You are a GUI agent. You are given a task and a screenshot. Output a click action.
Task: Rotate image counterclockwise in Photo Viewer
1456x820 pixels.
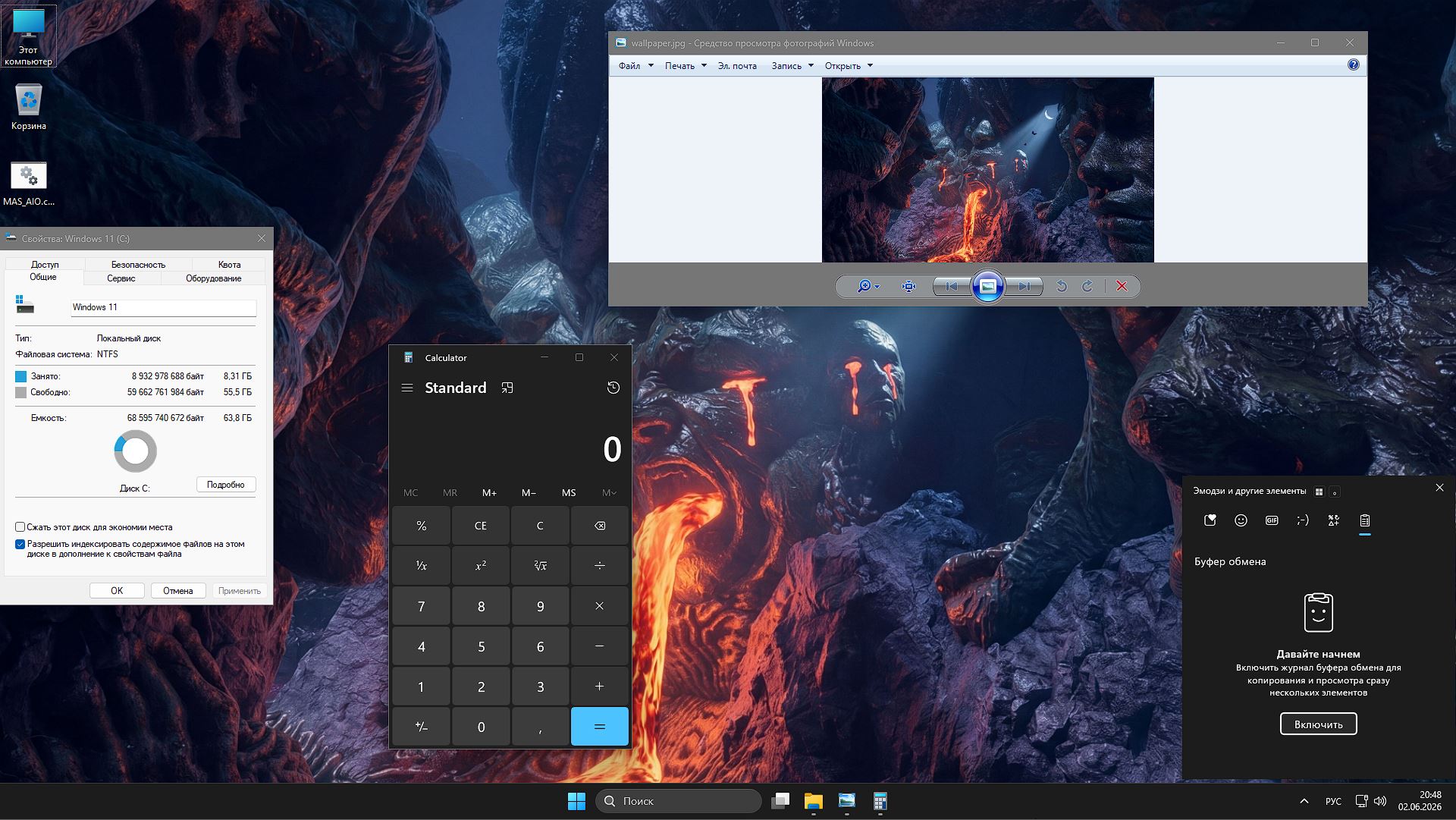[x=1062, y=286]
